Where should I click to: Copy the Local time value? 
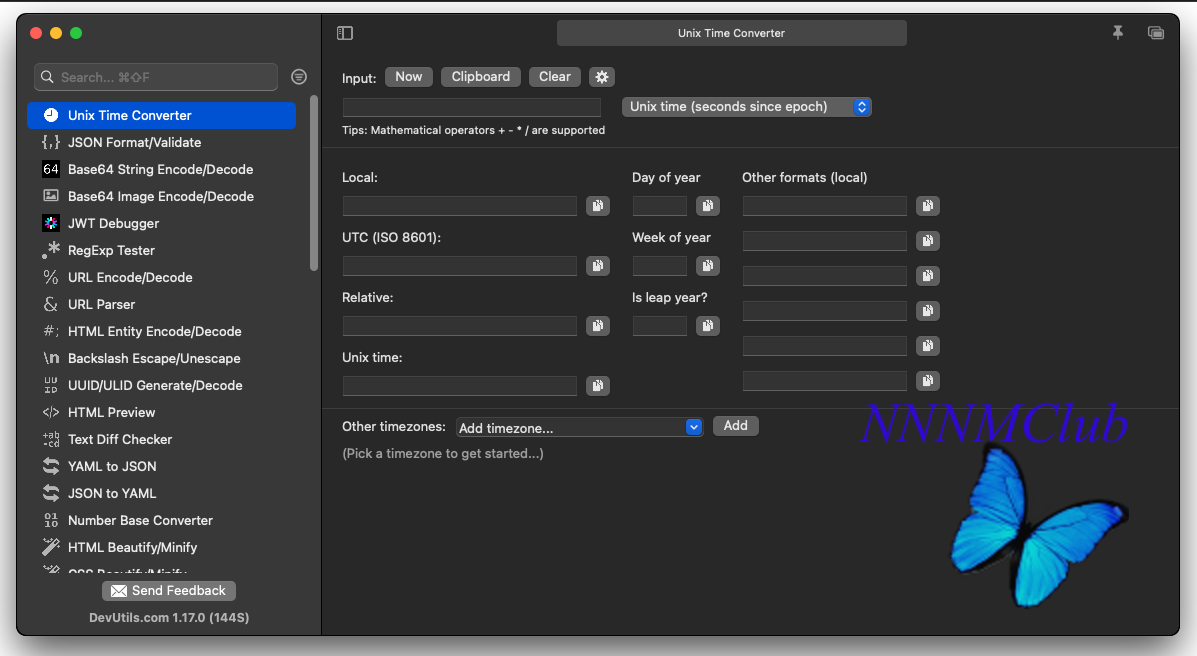(598, 206)
